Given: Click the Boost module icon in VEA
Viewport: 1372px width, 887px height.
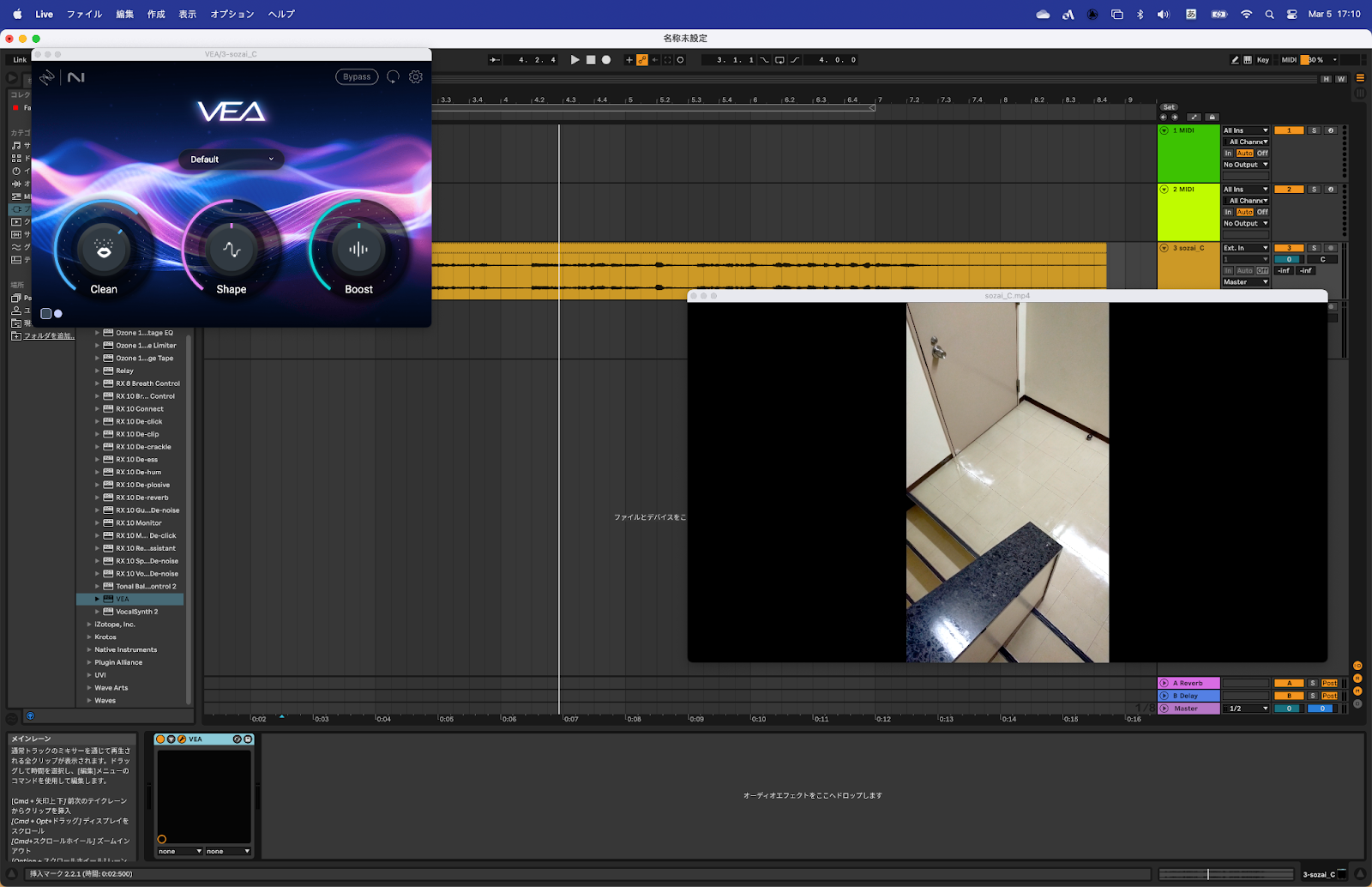Looking at the screenshot, I should click(358, 250).
